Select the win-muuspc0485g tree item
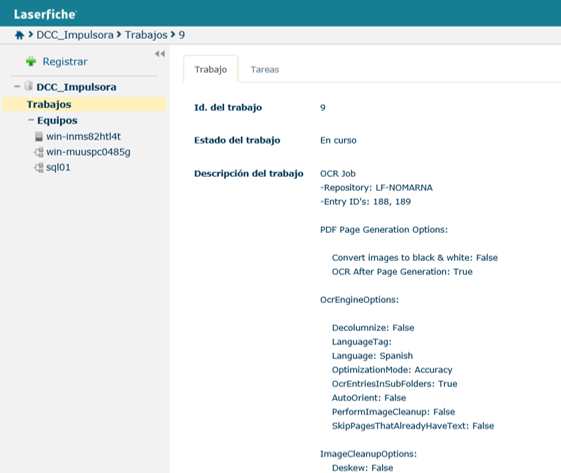This screenshot has height=473, width=561. (88, 152)
